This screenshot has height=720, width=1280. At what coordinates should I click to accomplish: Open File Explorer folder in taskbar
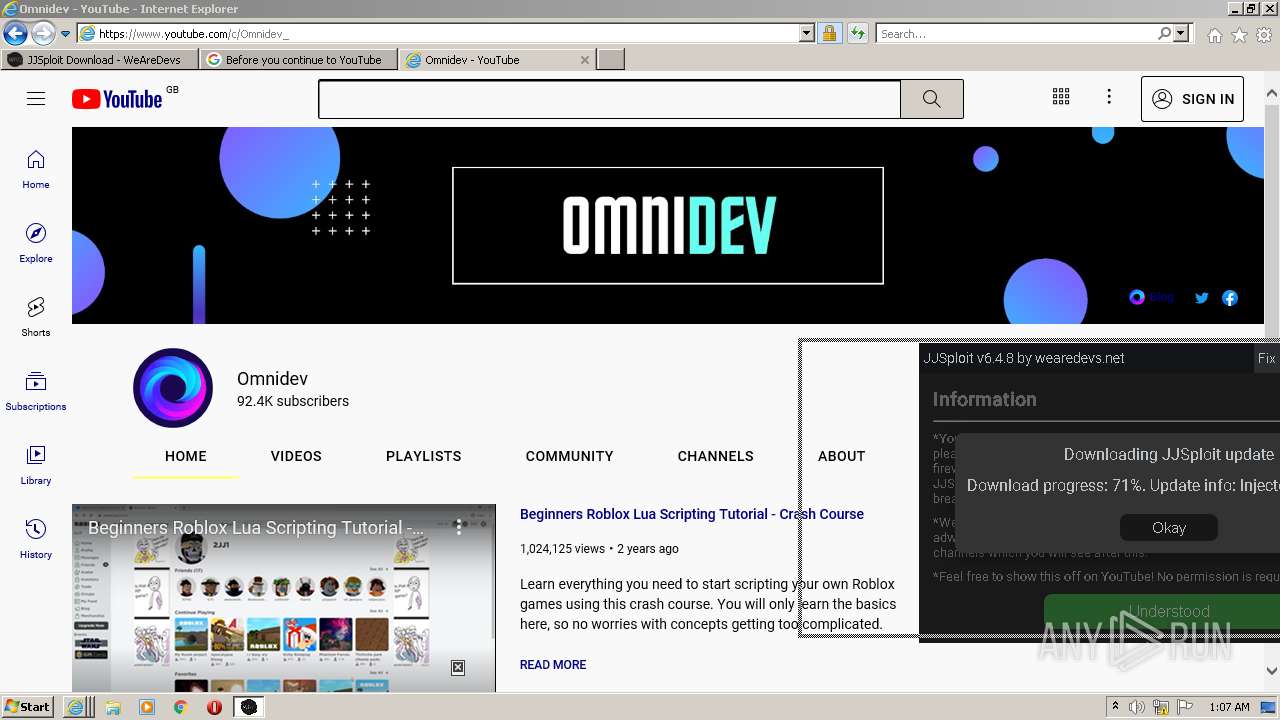[x=113, y=707]
